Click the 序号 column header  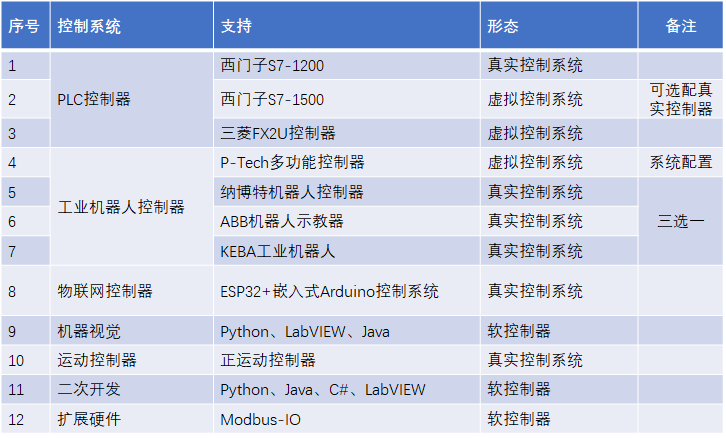25,25
